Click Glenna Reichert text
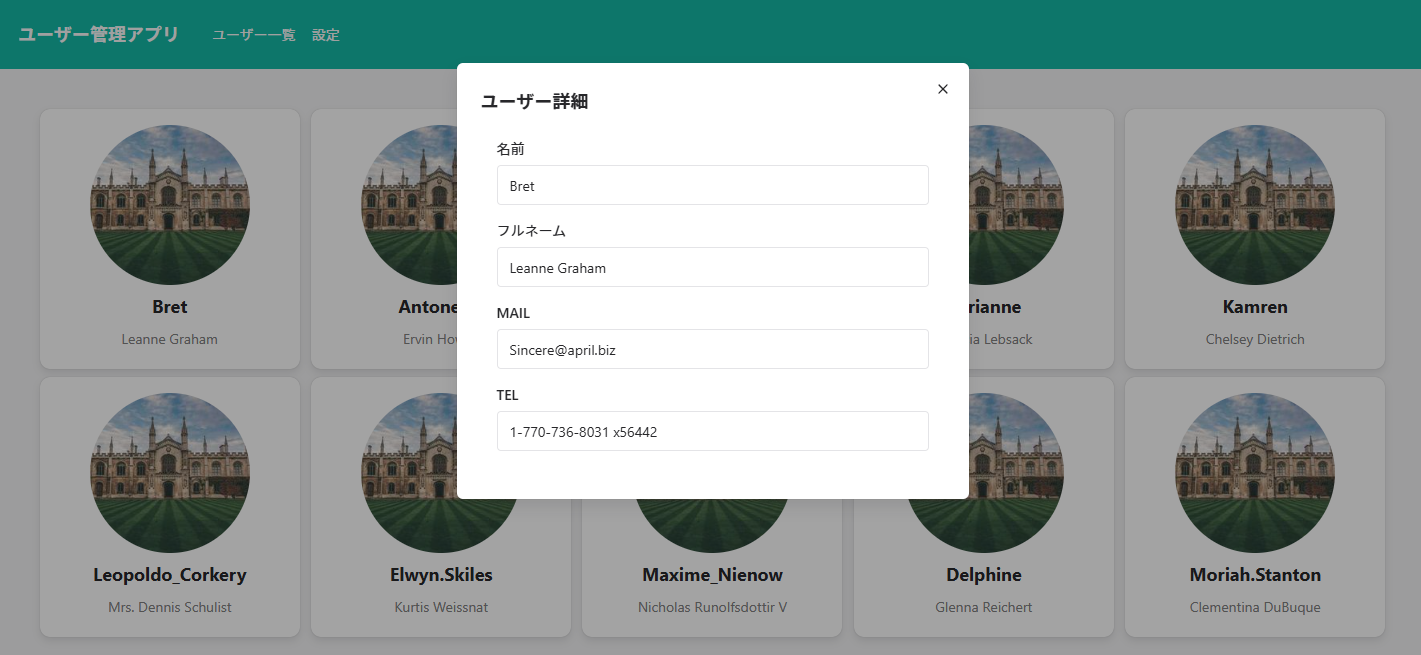 tap(984, 607)
